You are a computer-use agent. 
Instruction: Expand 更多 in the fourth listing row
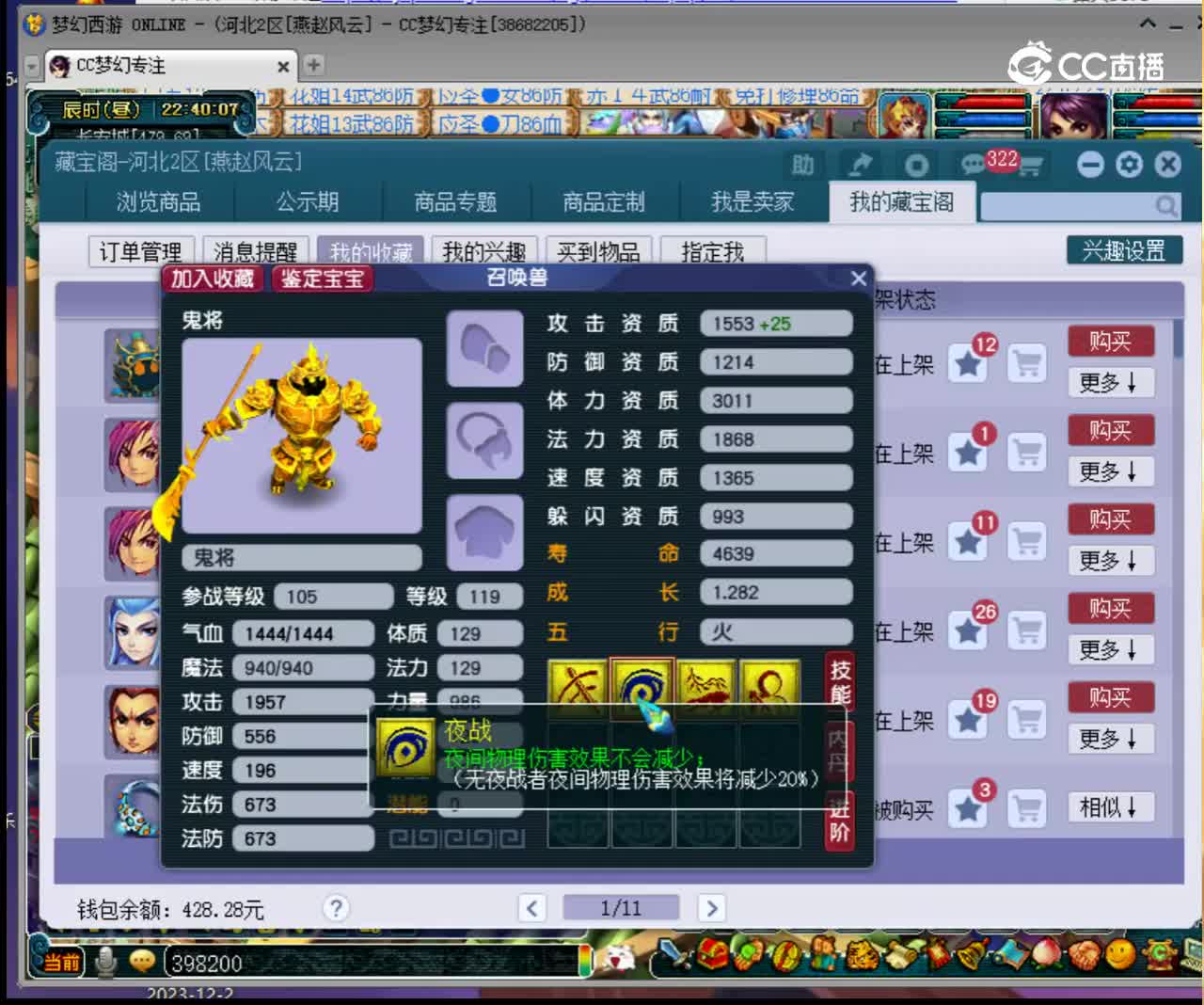pyautogui.click(x=1111, y=649)
